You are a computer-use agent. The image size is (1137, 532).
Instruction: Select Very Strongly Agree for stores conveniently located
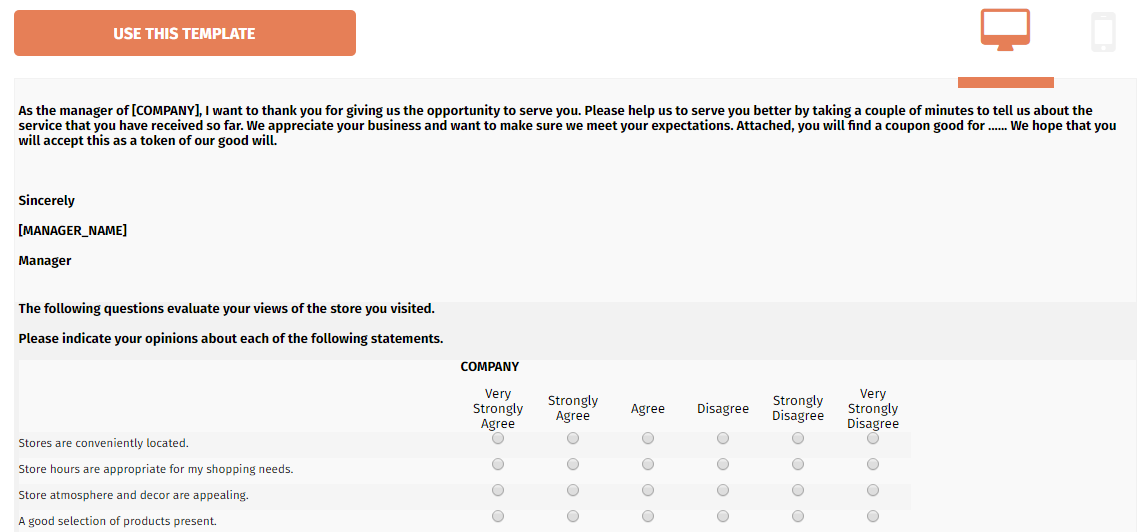click(497, 439)
